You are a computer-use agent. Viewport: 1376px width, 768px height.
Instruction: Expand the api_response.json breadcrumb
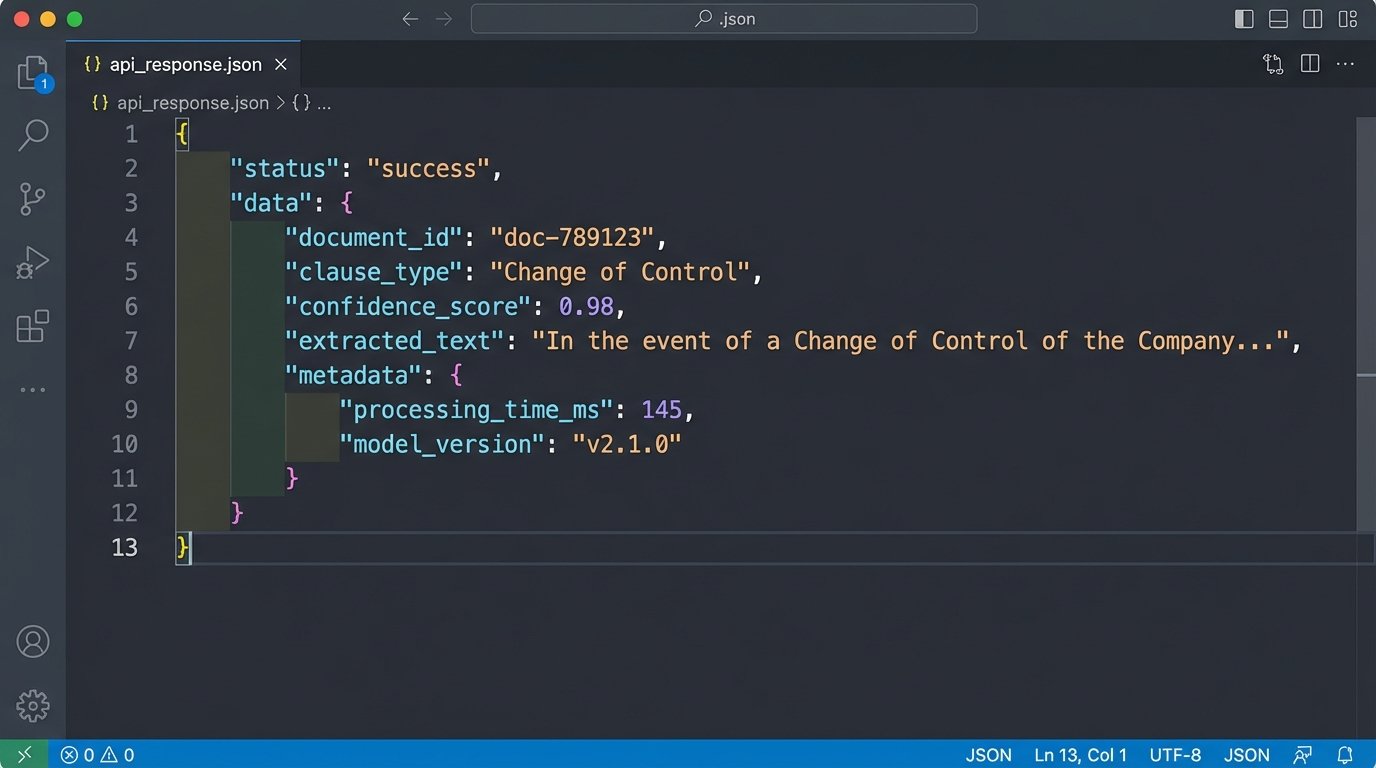[192, 102]
